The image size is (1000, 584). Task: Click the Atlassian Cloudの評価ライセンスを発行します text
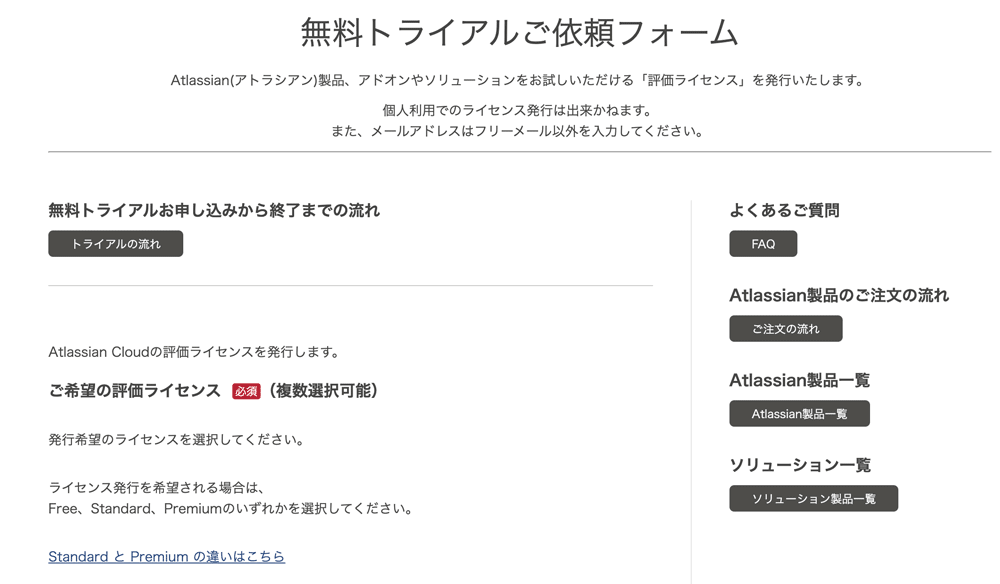pos(195,352)
